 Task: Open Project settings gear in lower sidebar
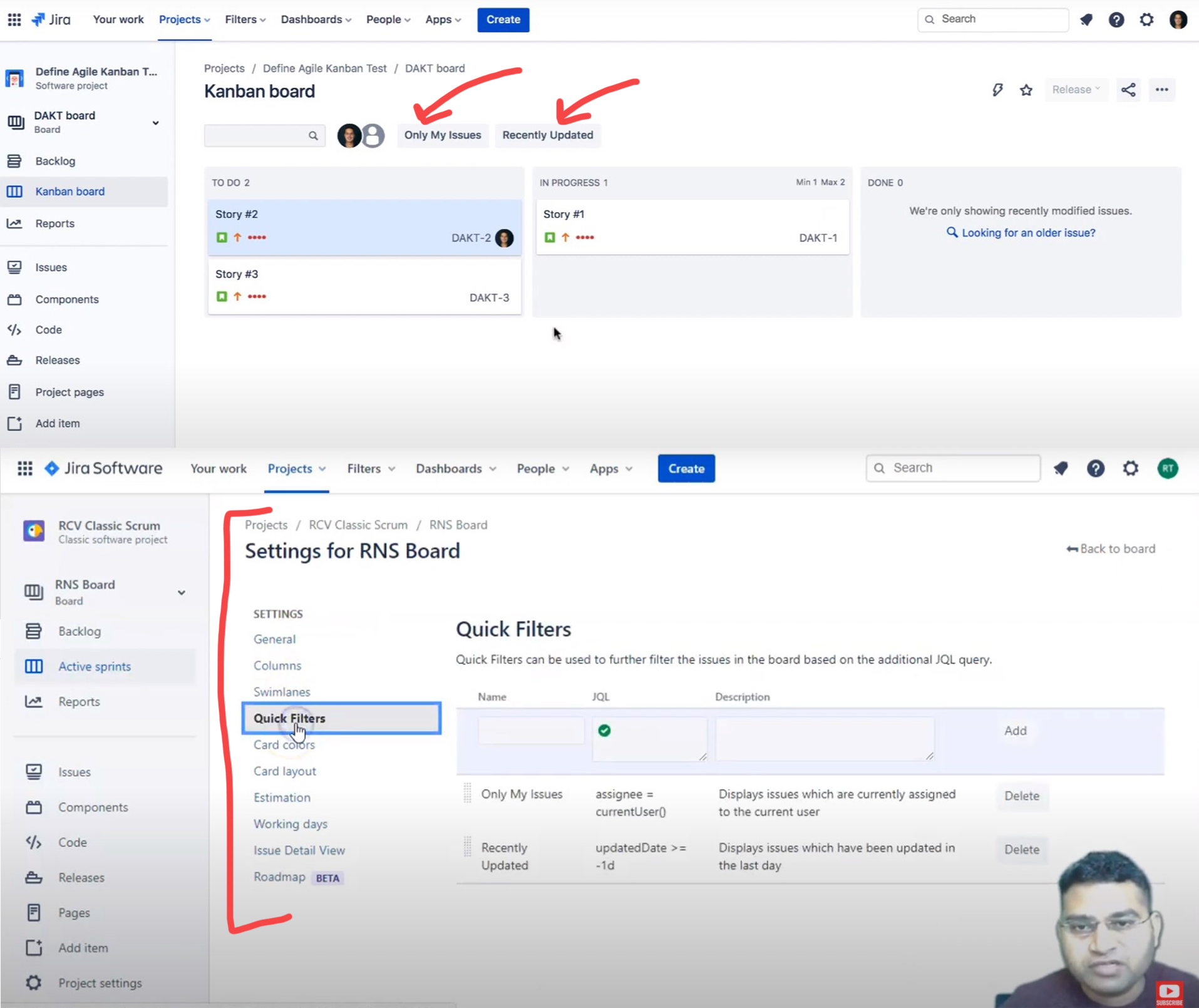pyautogui.click(x=34, y=983)
